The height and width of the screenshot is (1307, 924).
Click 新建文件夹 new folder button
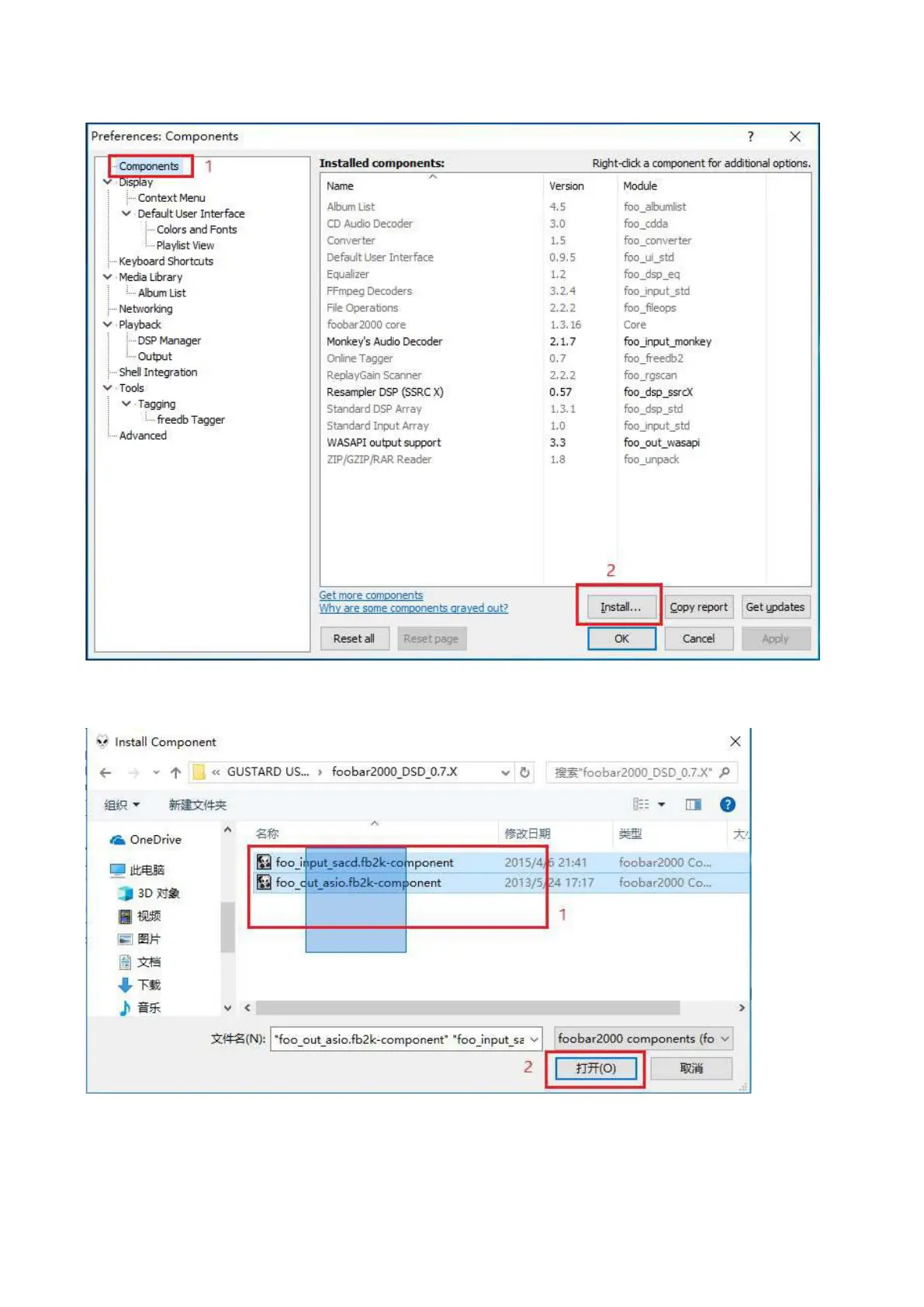tap(198, 805)
